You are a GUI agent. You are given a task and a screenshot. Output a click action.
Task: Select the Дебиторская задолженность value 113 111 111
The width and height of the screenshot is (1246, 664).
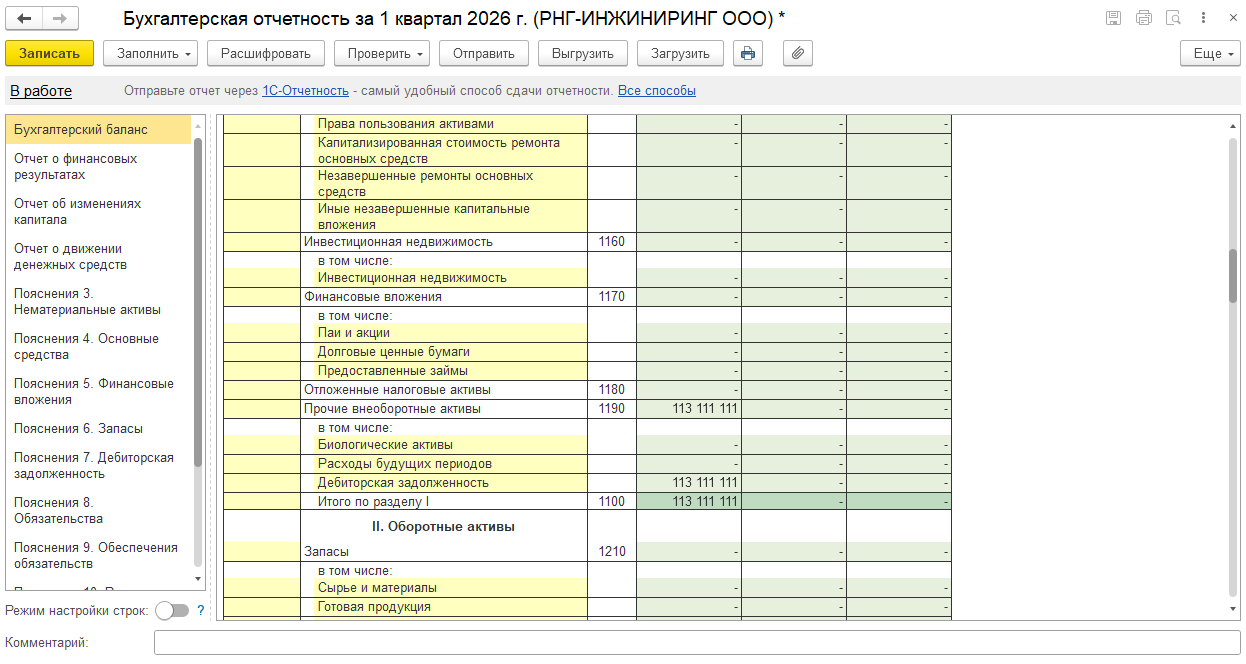point(689,483)
